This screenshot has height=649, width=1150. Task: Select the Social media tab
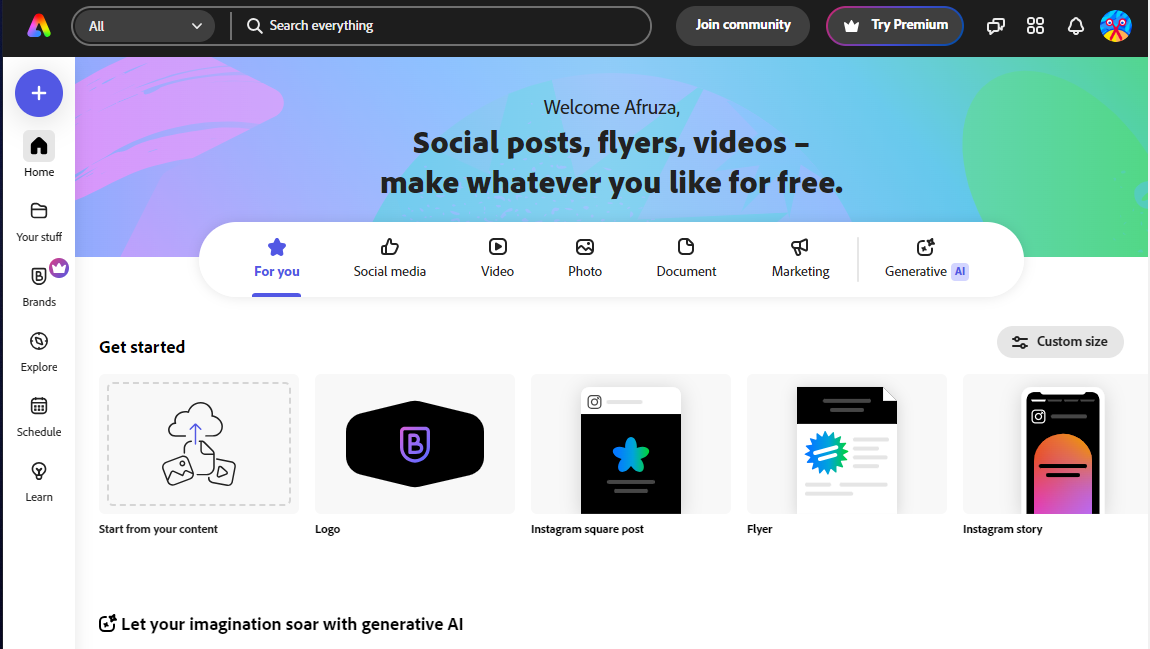coord(389,259)
